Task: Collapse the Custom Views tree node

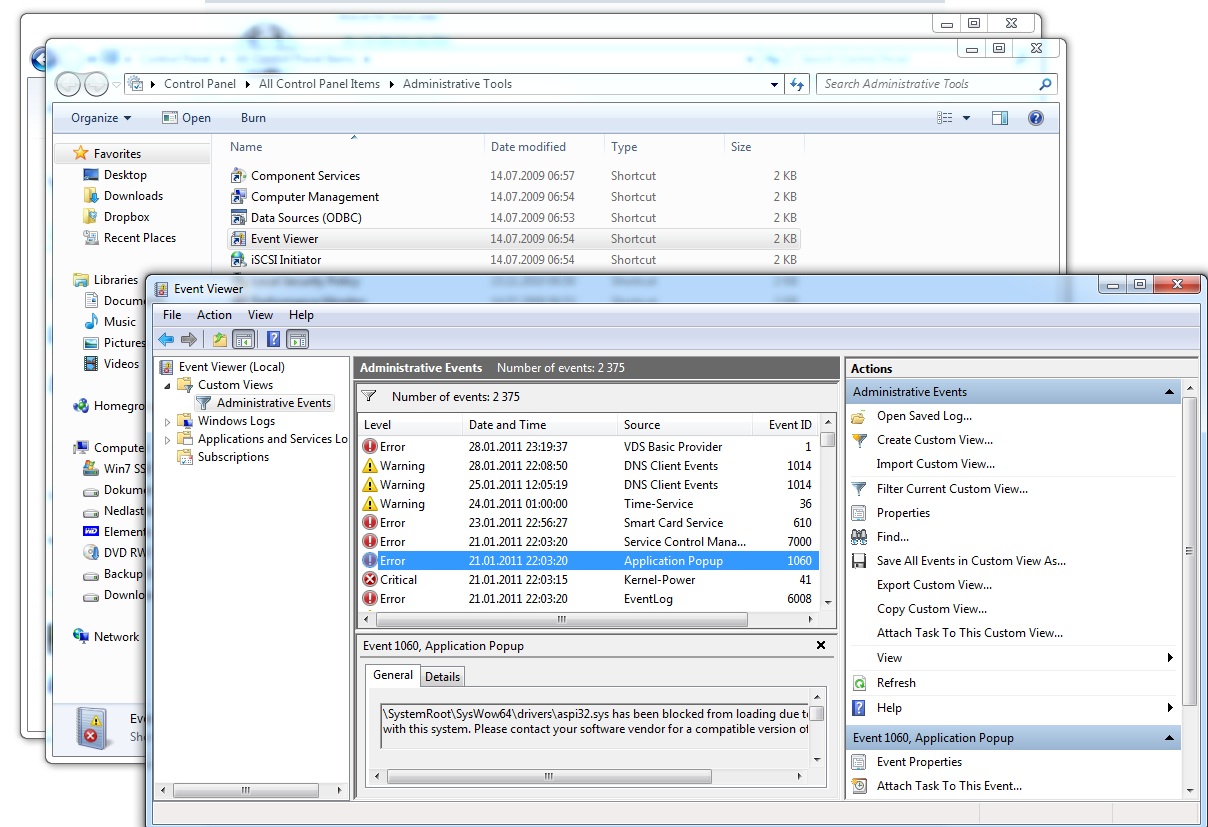Action: point(168,385)
